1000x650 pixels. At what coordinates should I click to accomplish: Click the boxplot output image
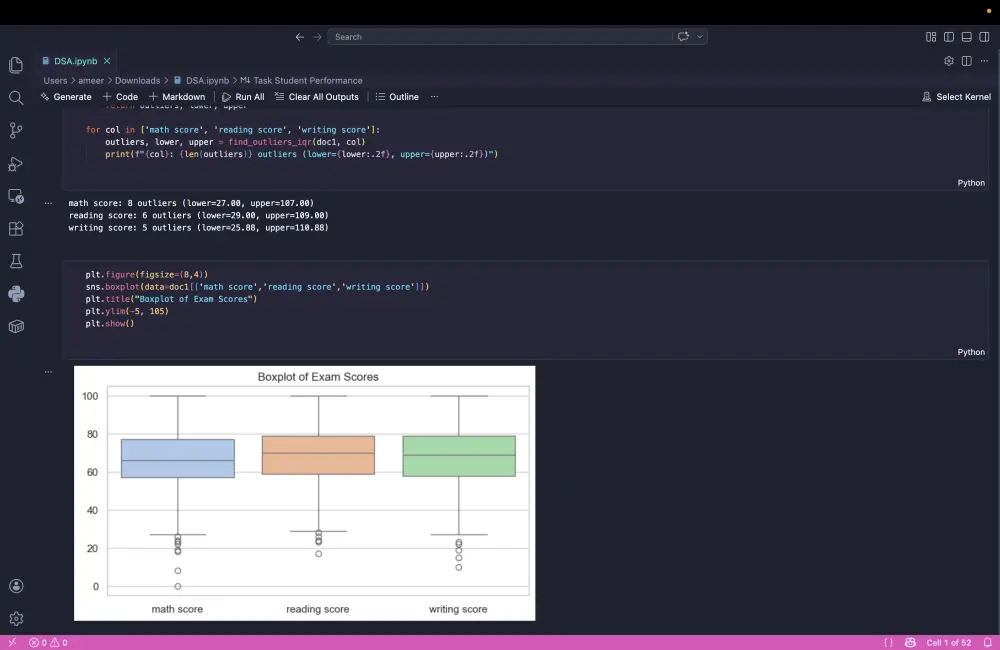tap(304, 493)
